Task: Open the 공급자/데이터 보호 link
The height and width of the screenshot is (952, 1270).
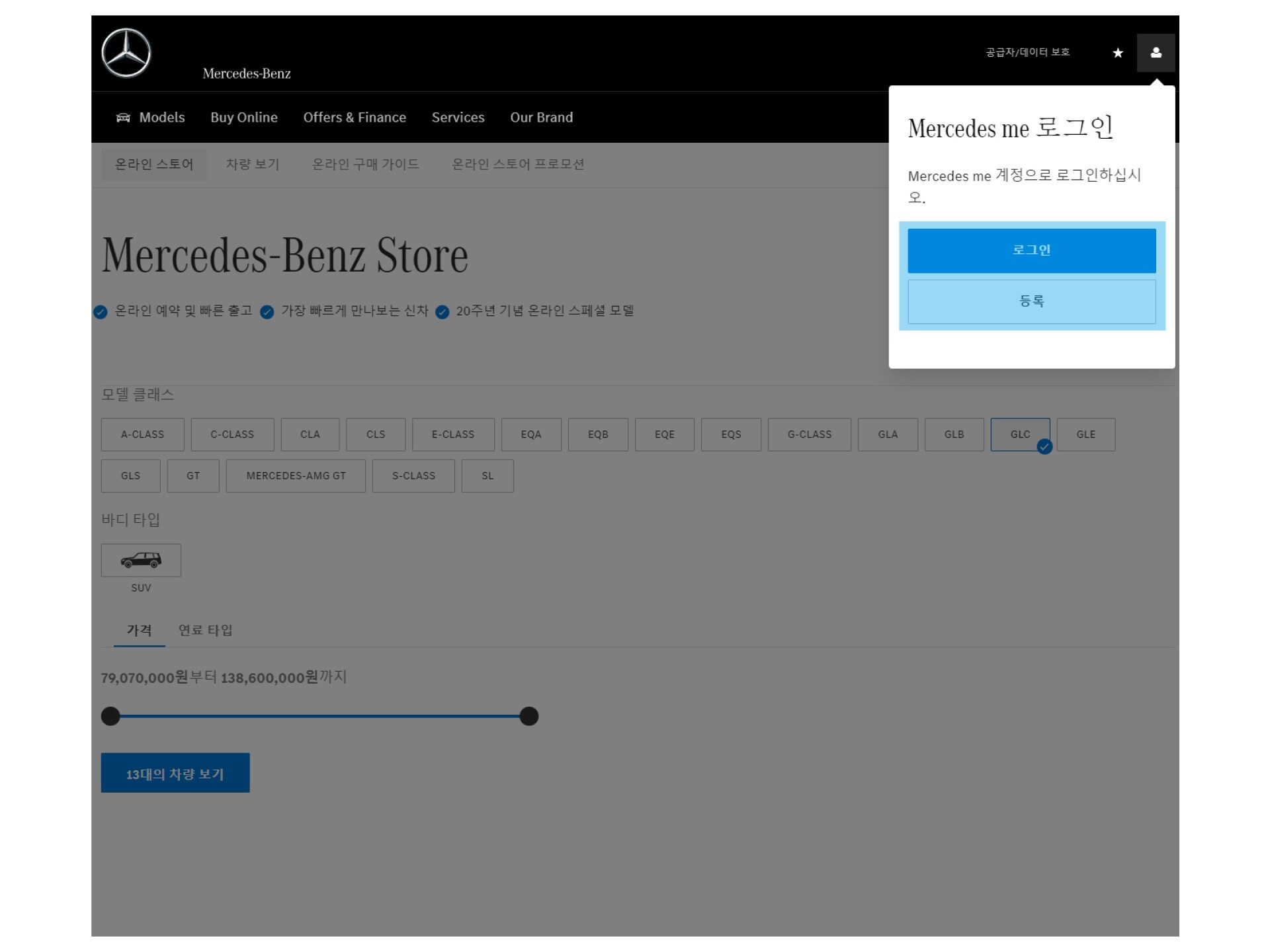Action: pos(1027,52)
